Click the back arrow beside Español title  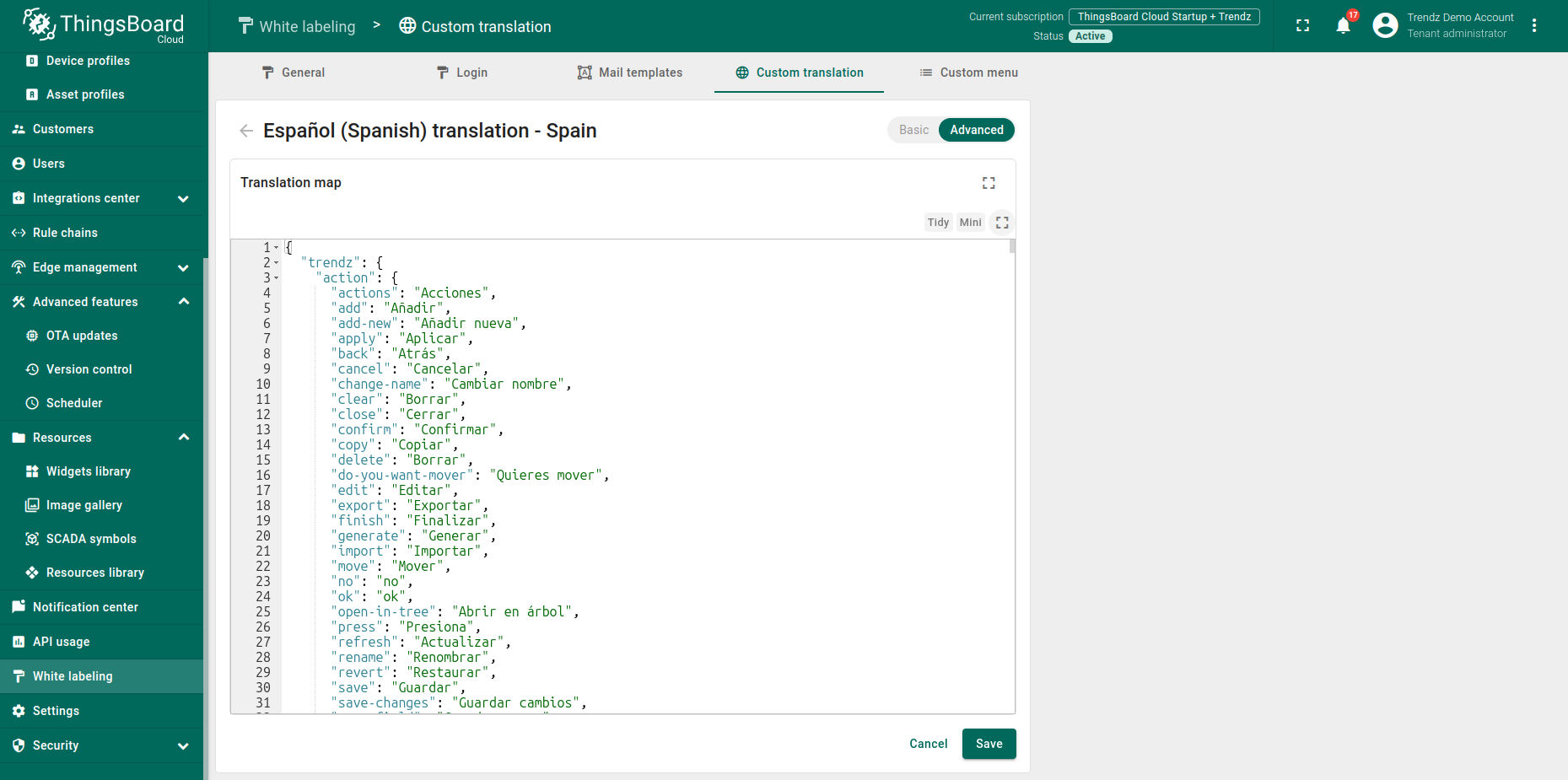pos(246,131)
